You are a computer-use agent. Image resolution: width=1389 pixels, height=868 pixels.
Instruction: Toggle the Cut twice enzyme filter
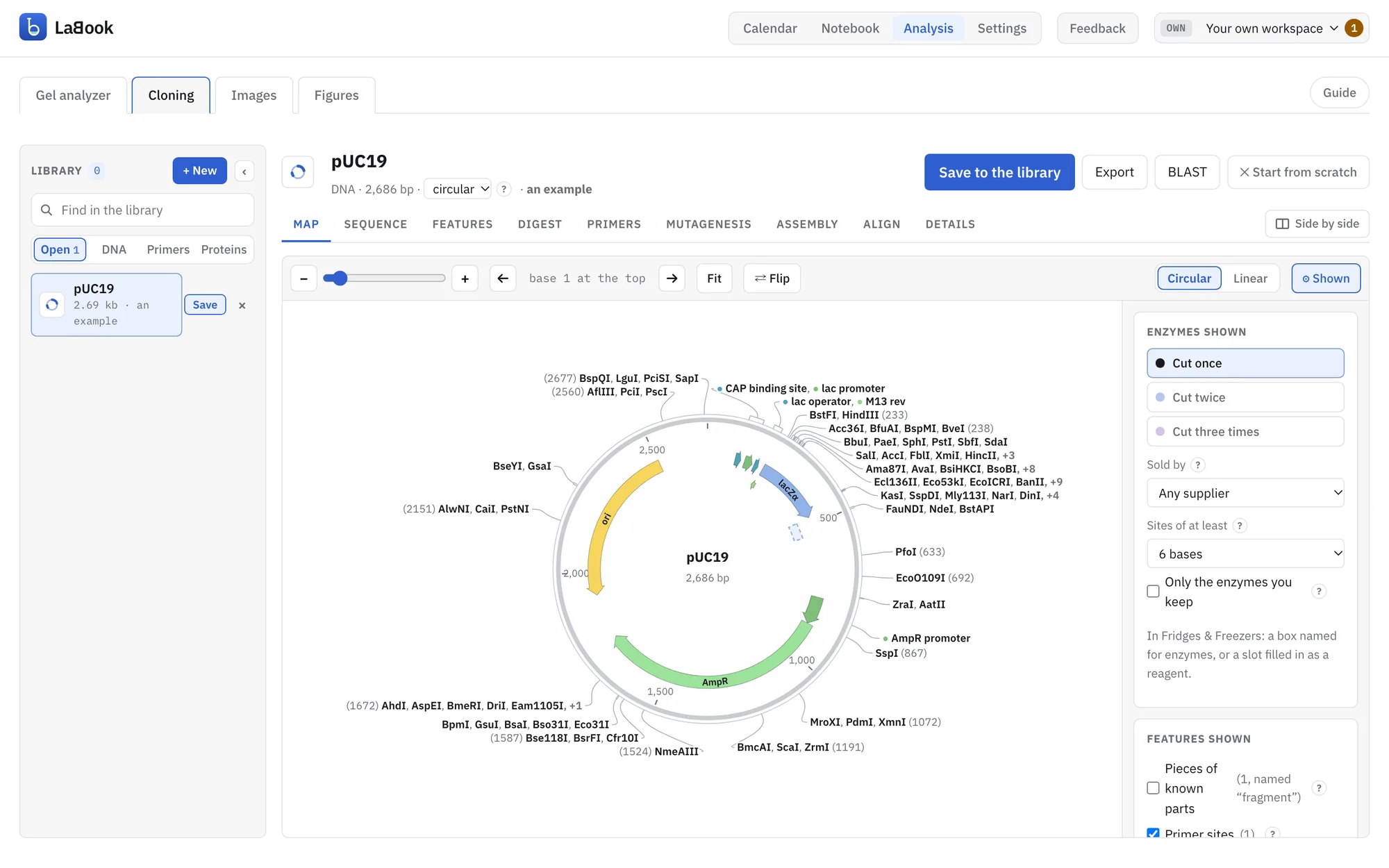[x=1245, y=397]
